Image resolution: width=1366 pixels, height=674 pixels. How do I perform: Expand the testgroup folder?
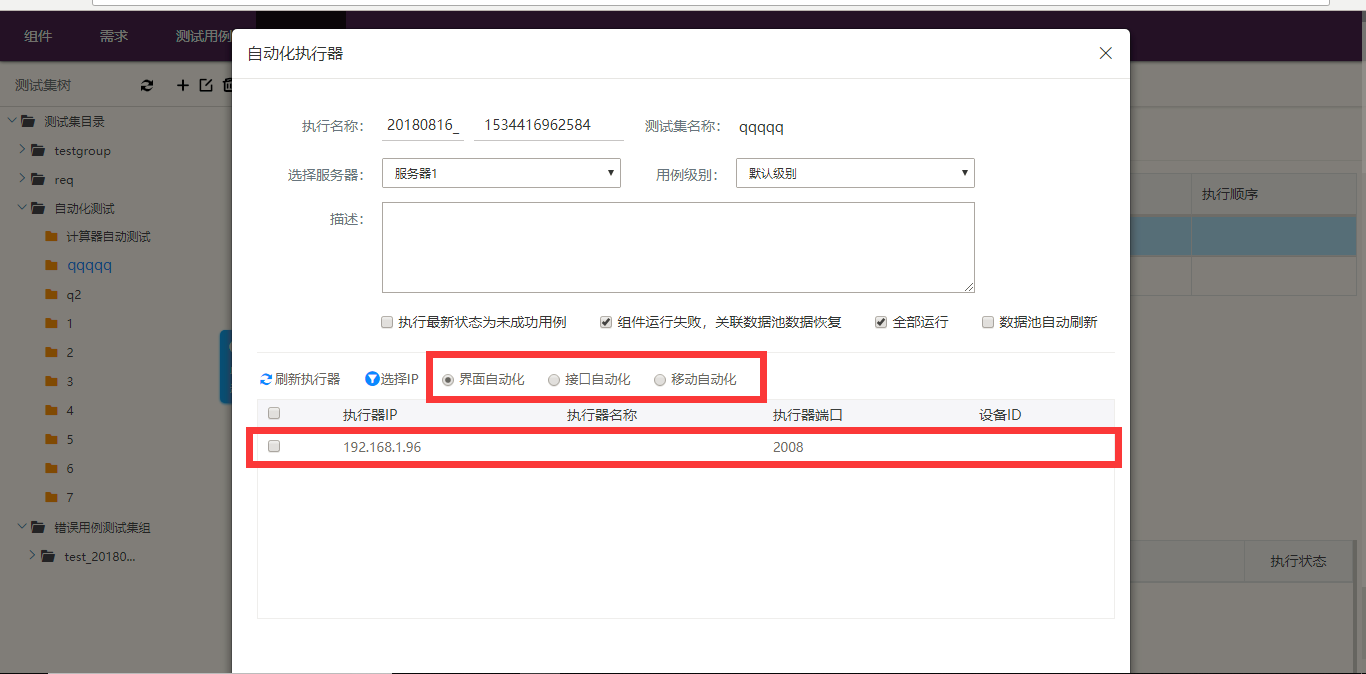pyautogui.click(x=22, y=150)
